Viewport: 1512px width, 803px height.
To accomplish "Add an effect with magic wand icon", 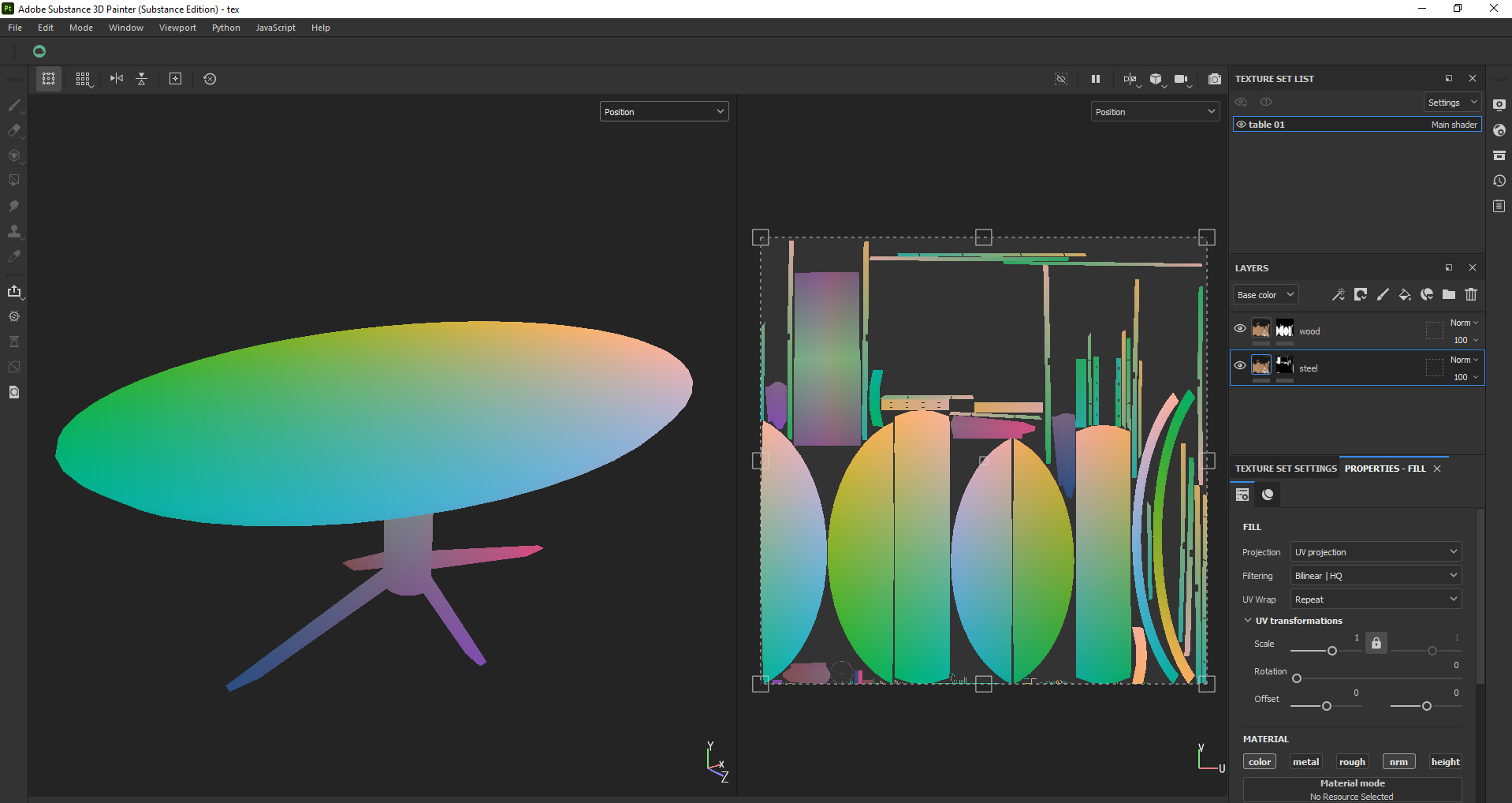I will click(x=1339, y=294).
